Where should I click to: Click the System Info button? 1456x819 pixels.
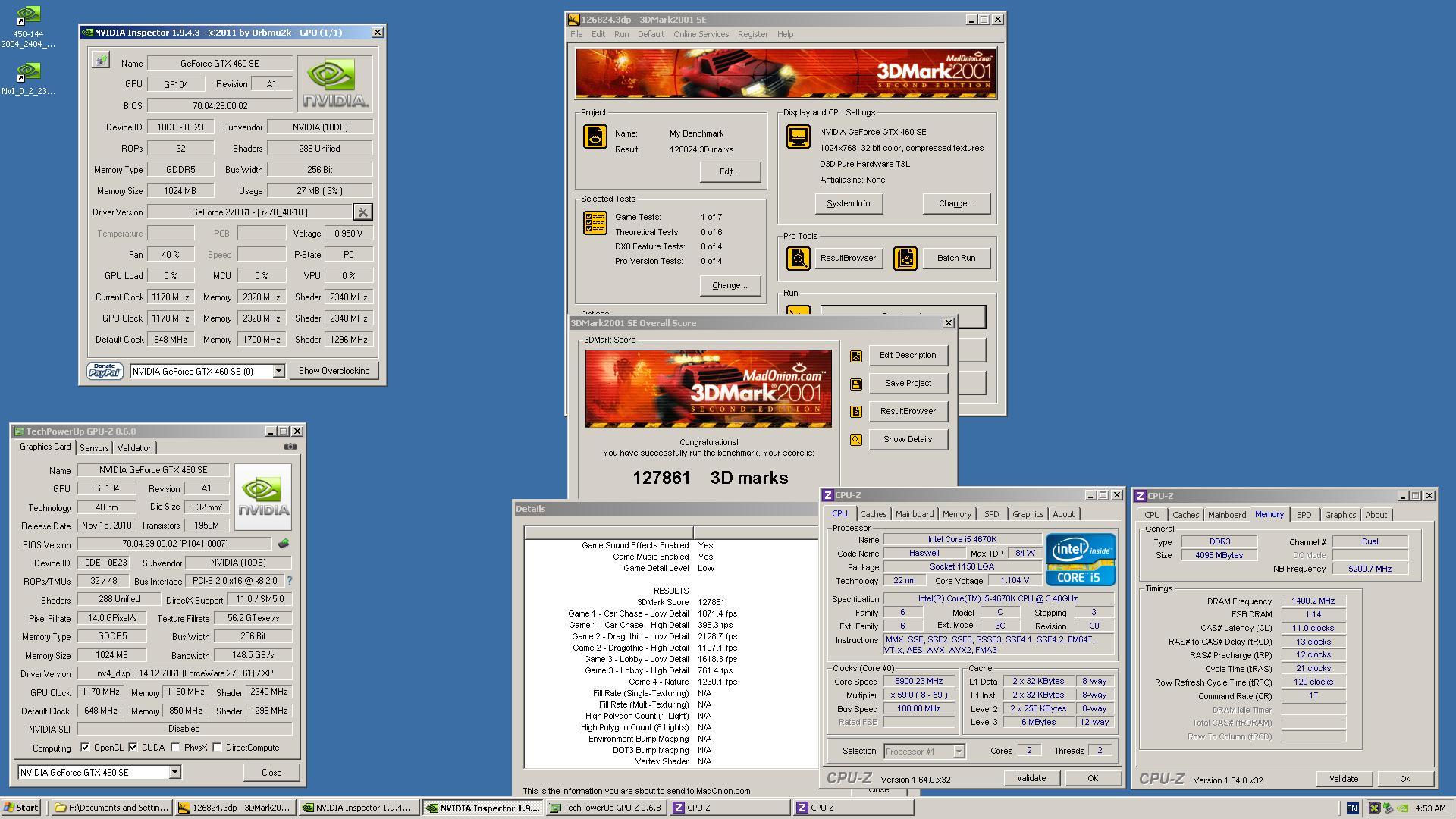(x=849, y=204)
